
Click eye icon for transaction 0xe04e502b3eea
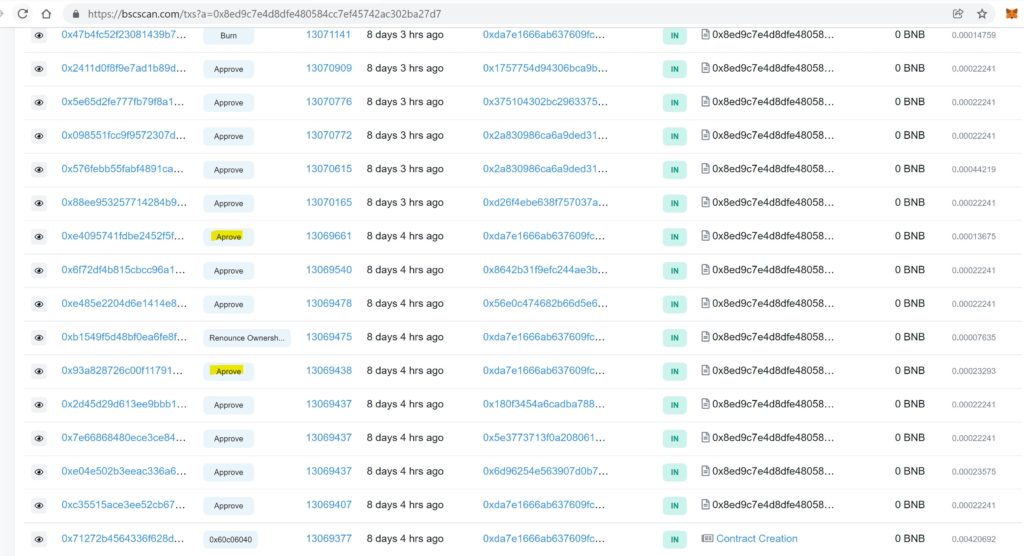[39, 472]
